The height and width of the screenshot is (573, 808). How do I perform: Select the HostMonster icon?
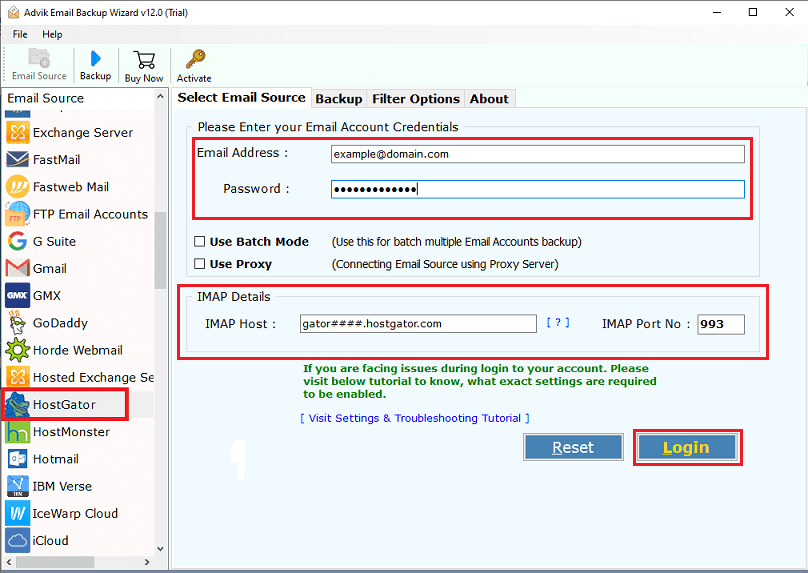(18, 432)
